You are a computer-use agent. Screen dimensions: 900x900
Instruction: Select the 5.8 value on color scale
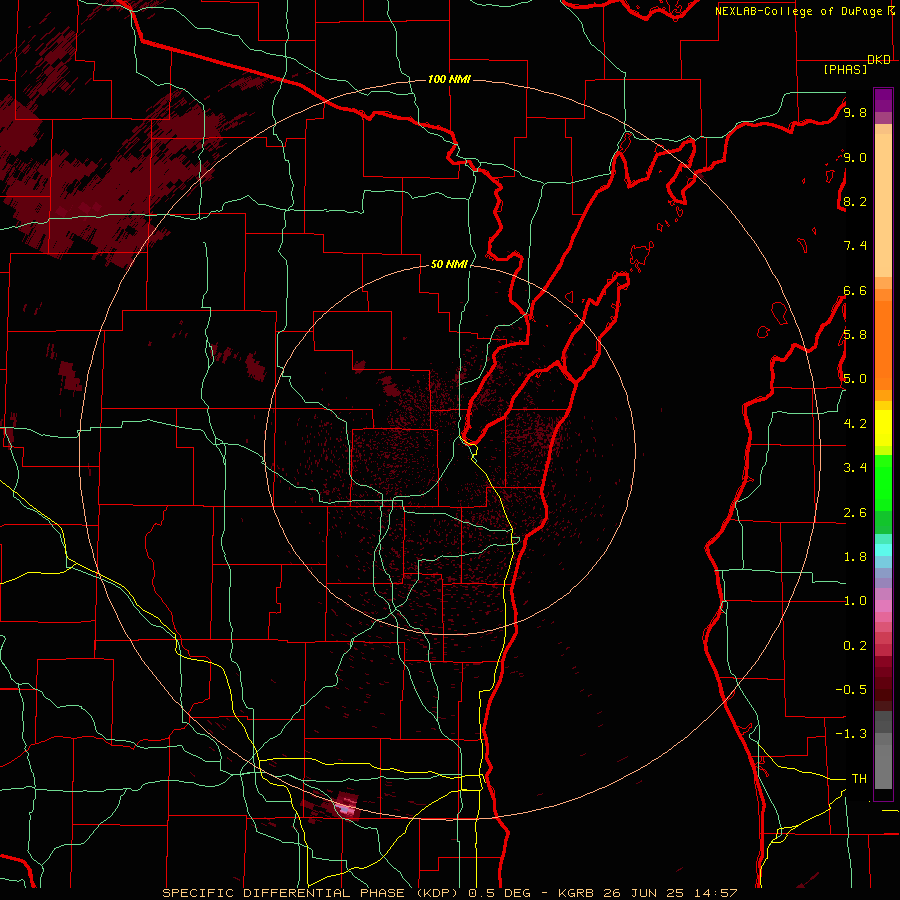855,335
